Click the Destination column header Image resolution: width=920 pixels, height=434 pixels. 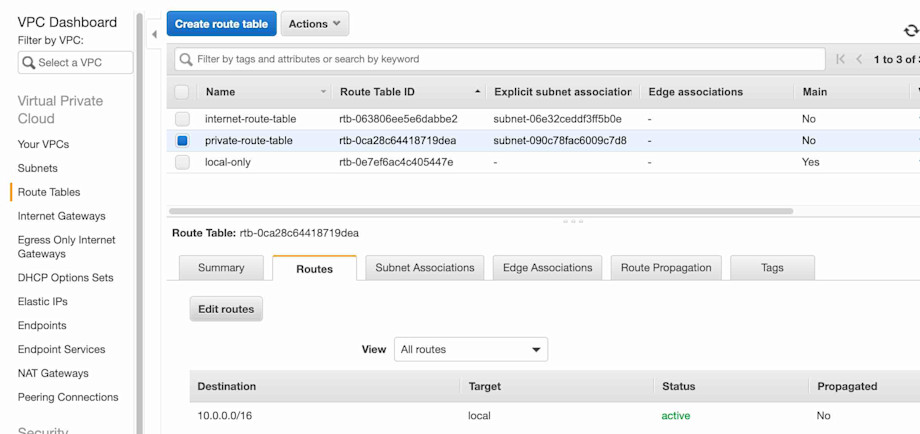226,386
